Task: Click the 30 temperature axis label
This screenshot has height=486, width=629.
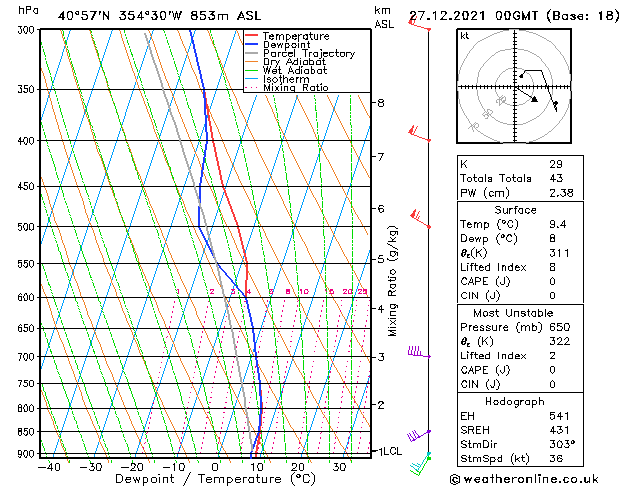Action: [339, 467]
